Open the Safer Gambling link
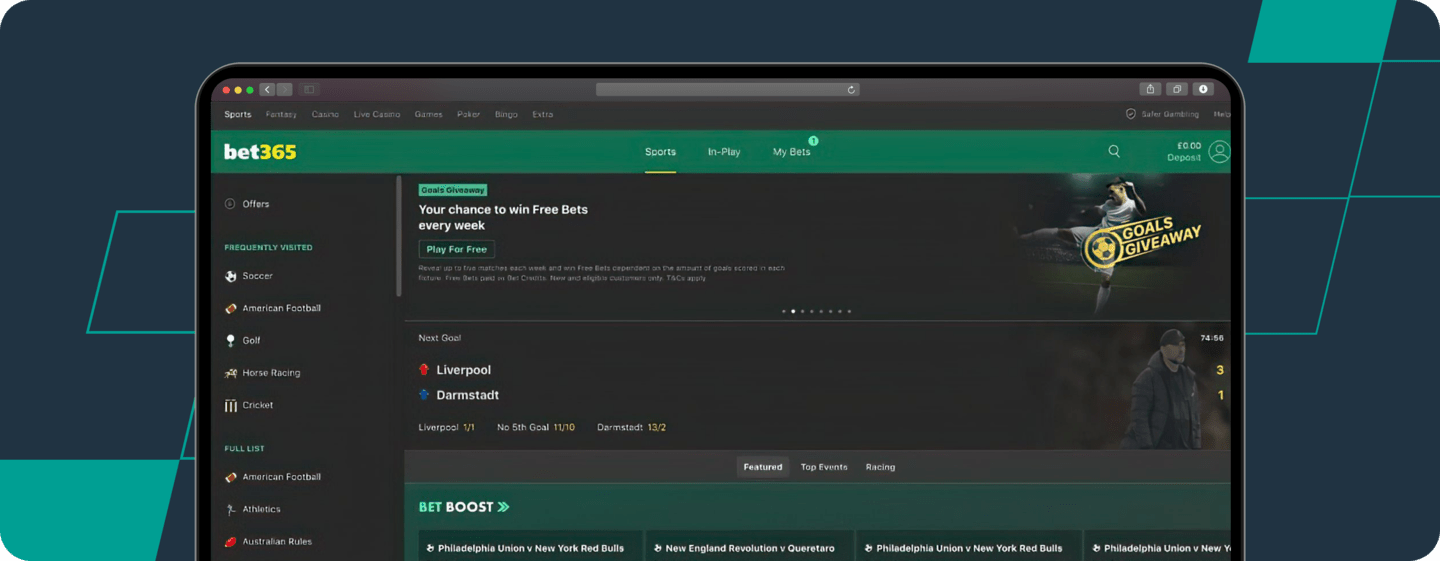The image size is (1440, 561). coord(1170,114)
